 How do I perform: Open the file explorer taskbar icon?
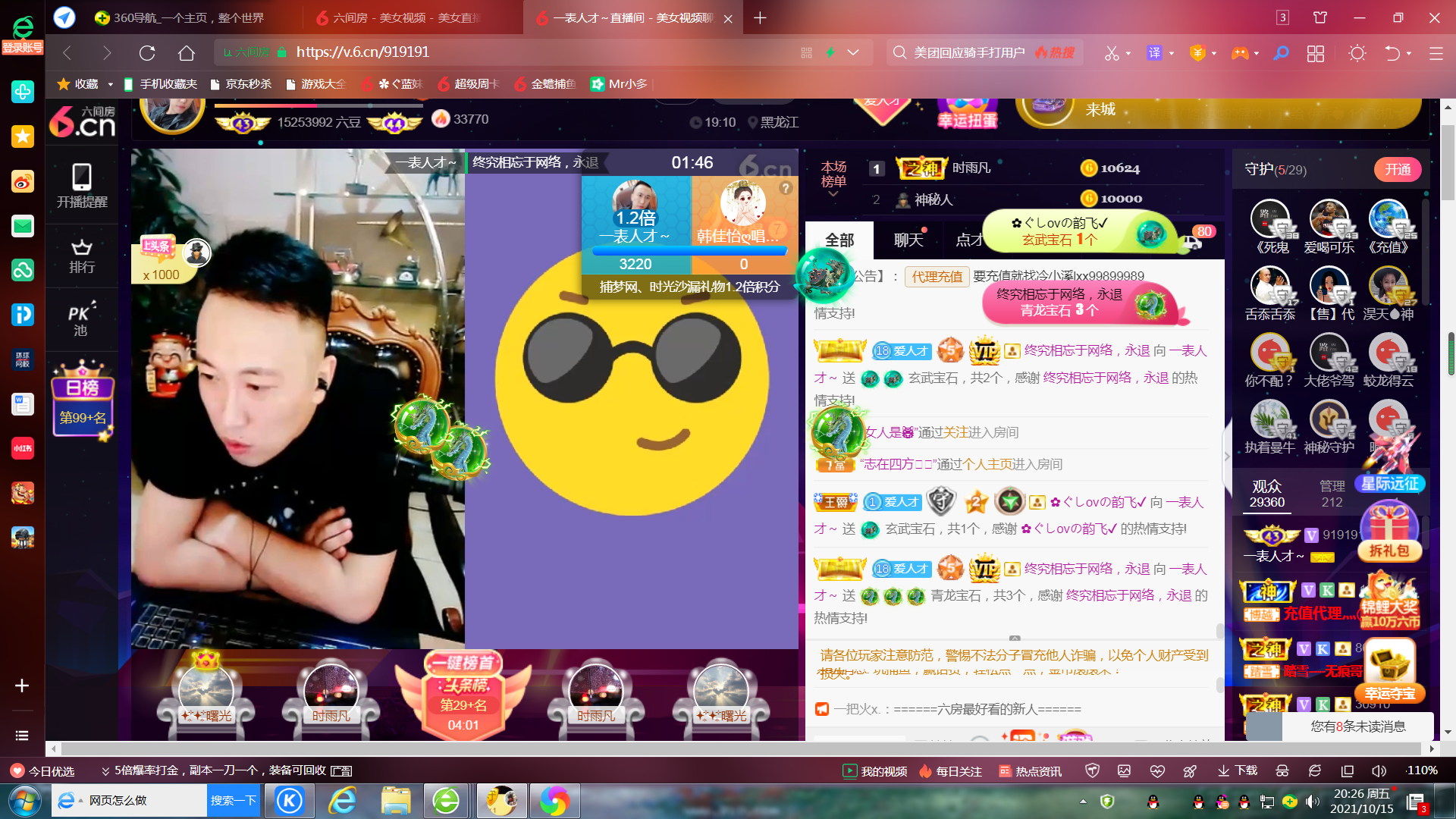pos(396,801)
